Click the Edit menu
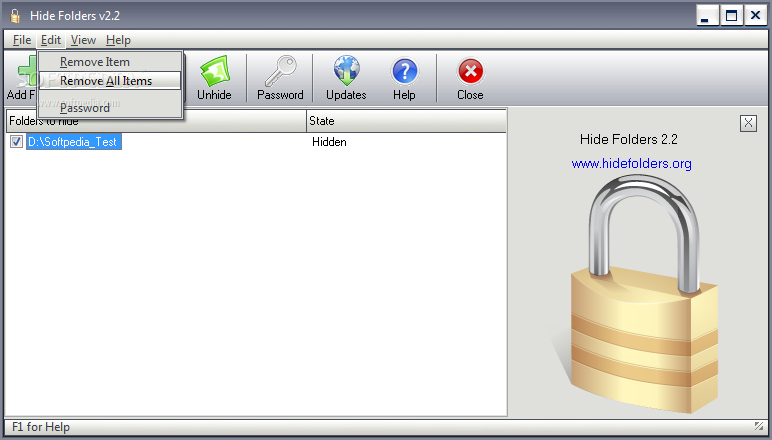Image resolution: width=772 pixels, height=440 pixels. coord(51,40)
